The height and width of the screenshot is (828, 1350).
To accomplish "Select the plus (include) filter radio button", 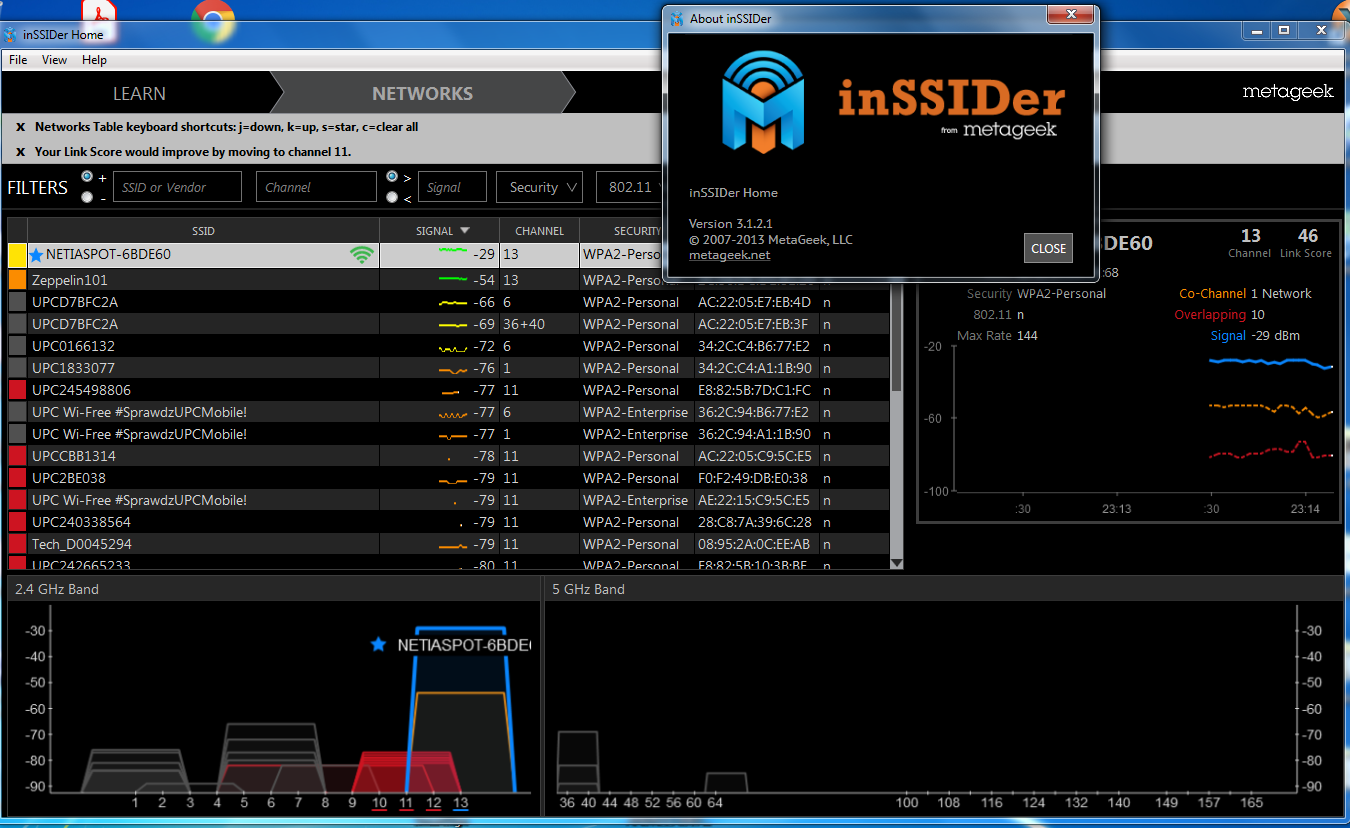I will [87, 177].
